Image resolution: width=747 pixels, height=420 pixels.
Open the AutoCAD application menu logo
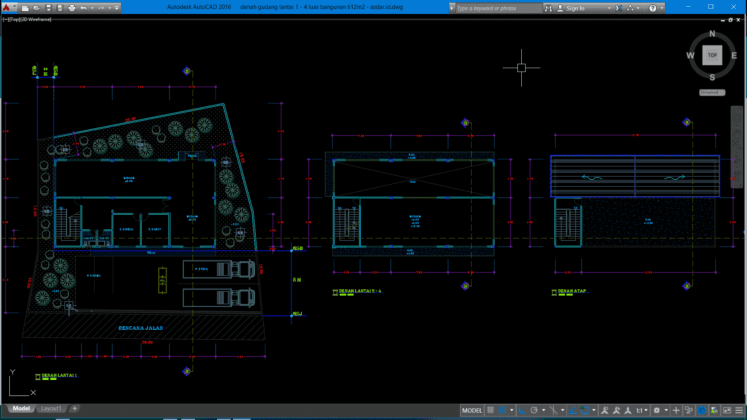(8, 8)
